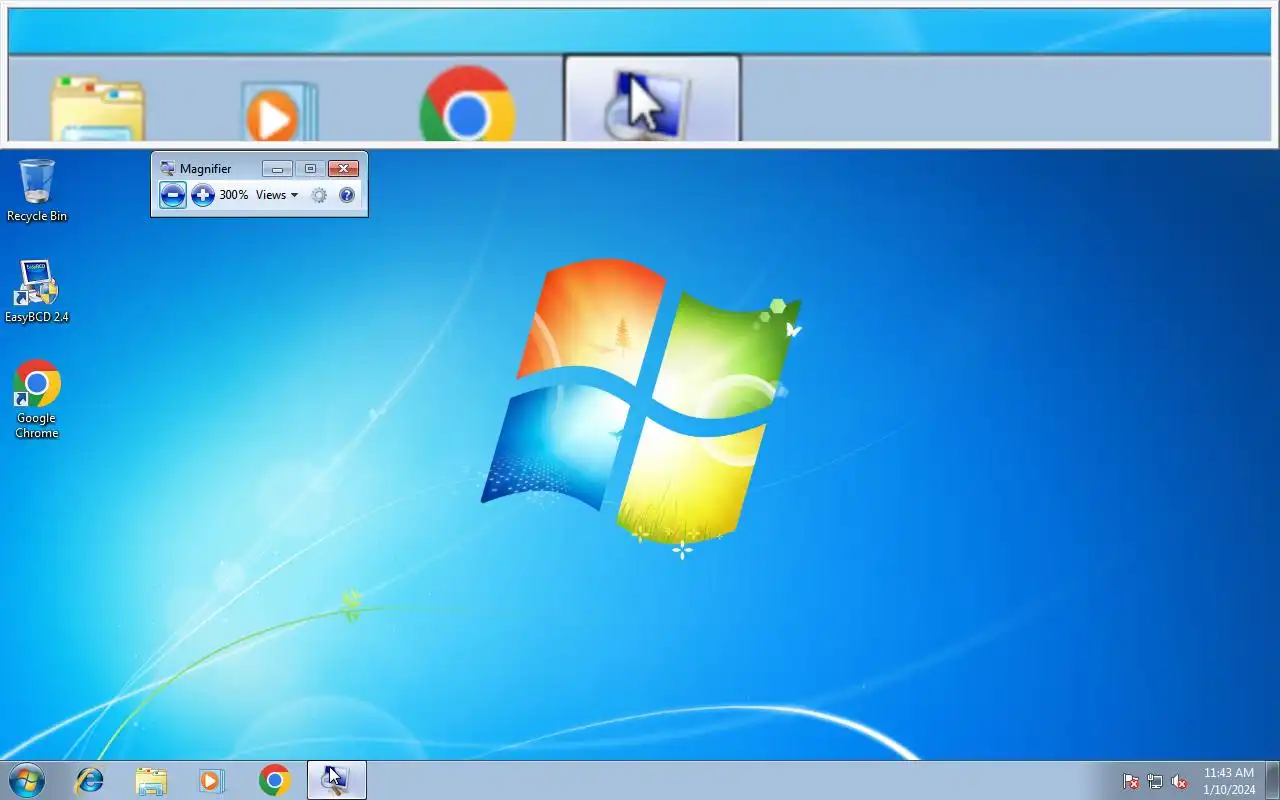Open Magnifier help question-mark icon
This screenshot has height=800, width=1280.
pyautogui.click(x=347, y=195)
